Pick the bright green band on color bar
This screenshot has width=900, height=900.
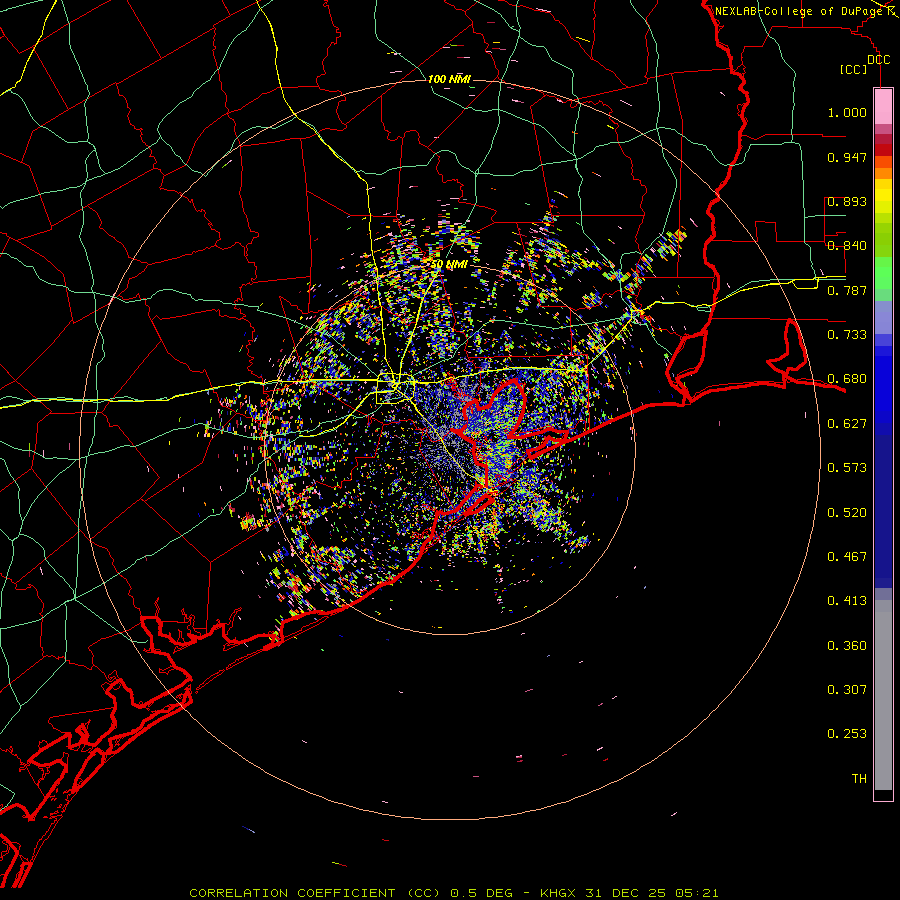pyautogui.click(x=883, y=273)
